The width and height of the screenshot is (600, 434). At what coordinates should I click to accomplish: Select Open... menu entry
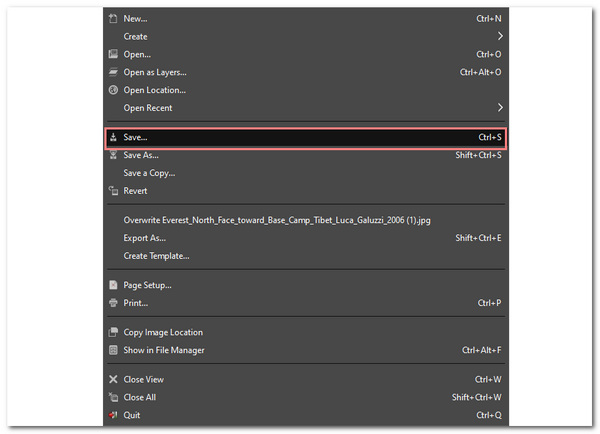[x=306, y=54]
